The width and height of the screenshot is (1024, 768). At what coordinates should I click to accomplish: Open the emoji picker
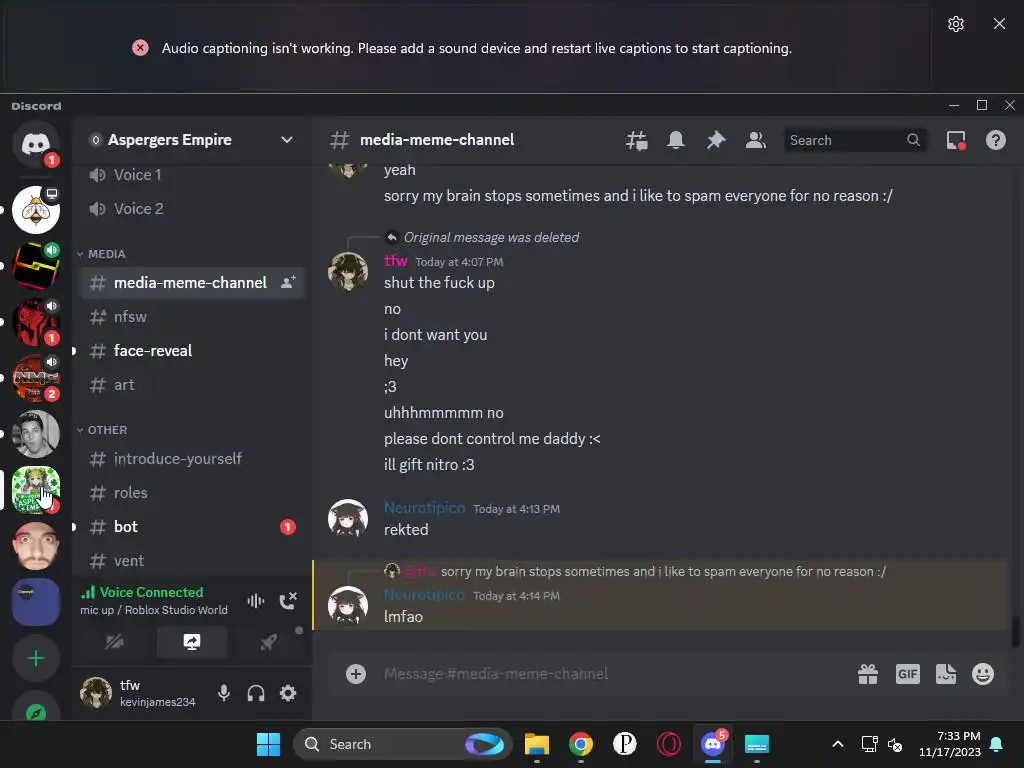[x=983, y=673]
